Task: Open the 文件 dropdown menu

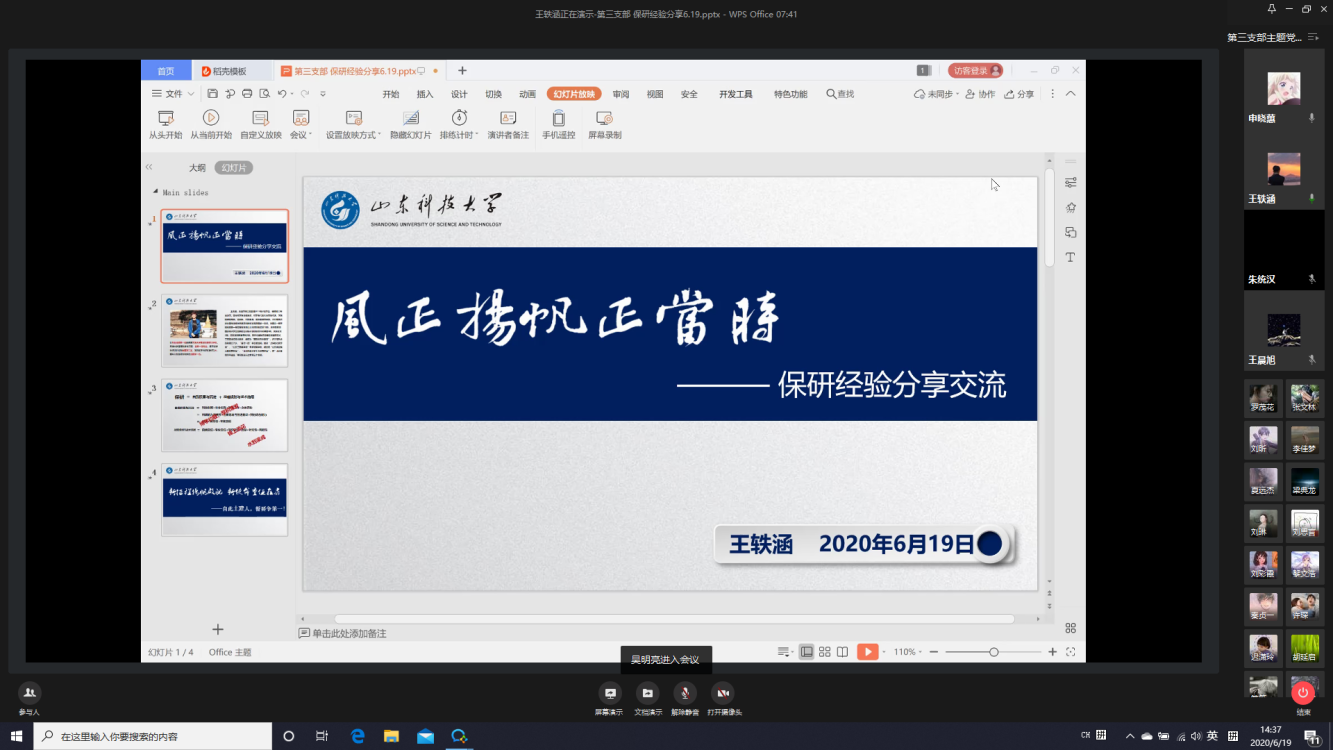Action: coord(173,94)
